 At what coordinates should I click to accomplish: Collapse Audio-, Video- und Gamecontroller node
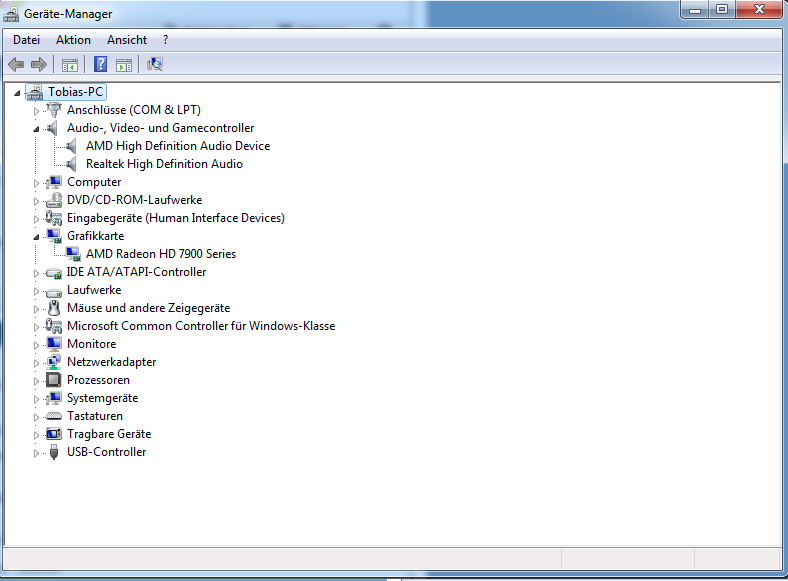(x=36, y=129)
